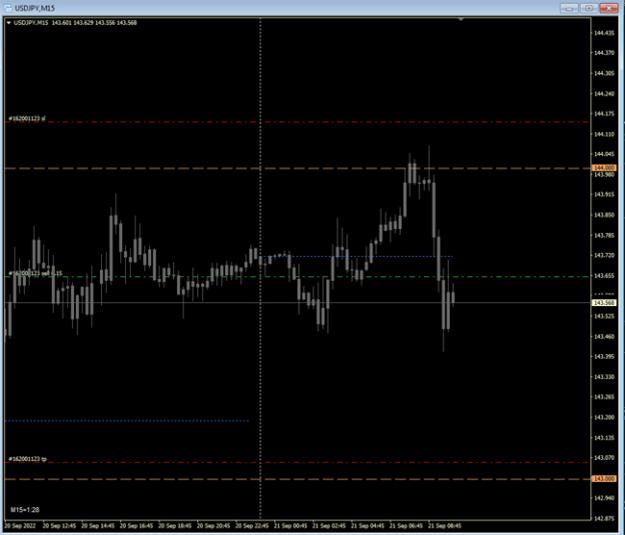Click the '21 Sep 06:45' time axis label

[x=406, y=526]
